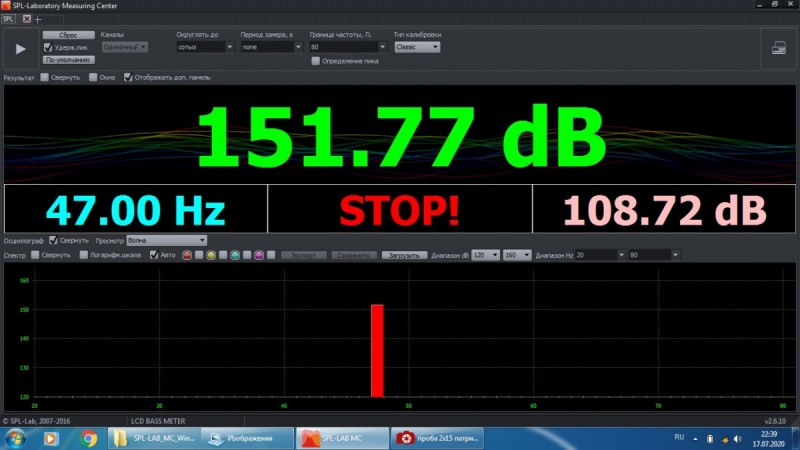
Task: Uncheck Отображать доп. панель checkbox
Action: [128, 78]
